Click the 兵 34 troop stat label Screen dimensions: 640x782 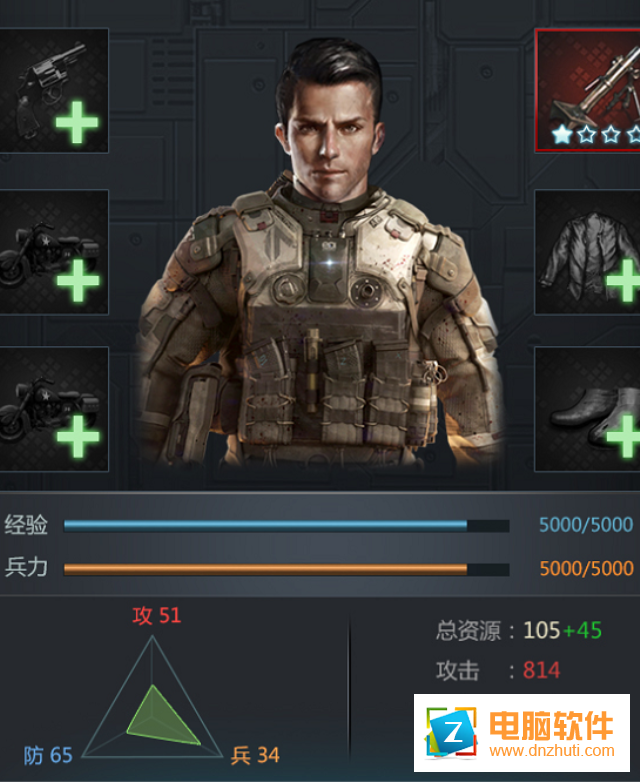(255, 756)
